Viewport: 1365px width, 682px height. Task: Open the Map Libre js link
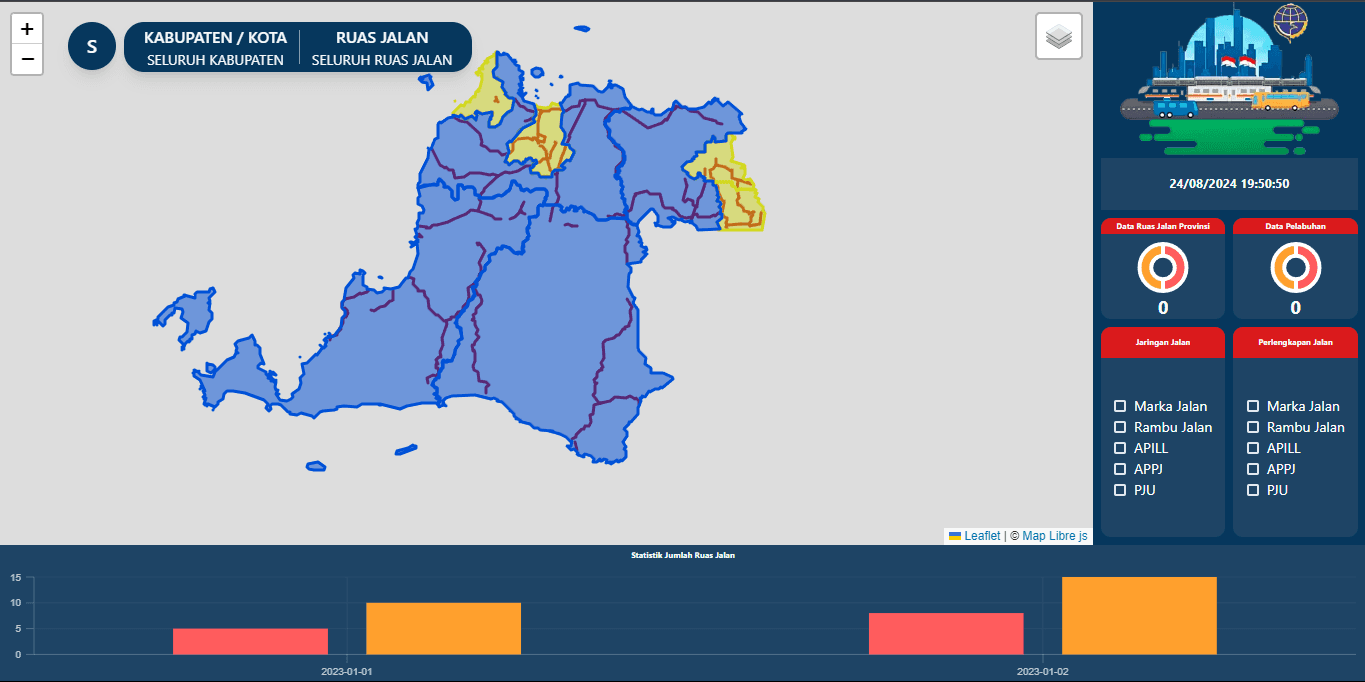point(1055,536)
